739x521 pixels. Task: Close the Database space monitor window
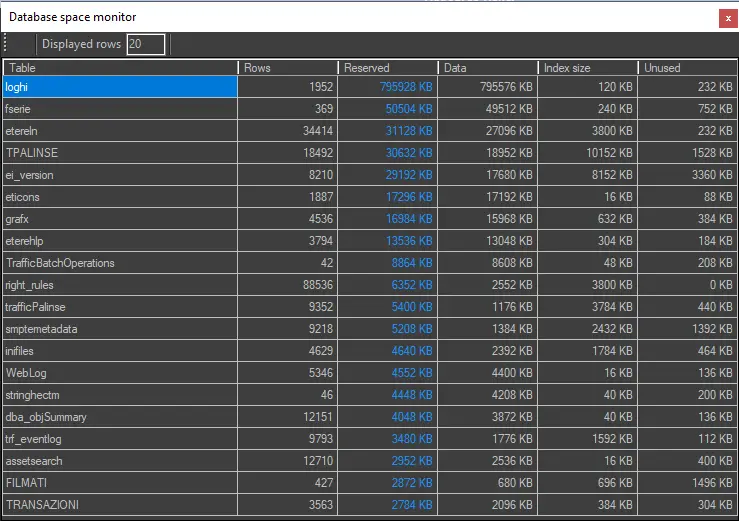[726, 18]
